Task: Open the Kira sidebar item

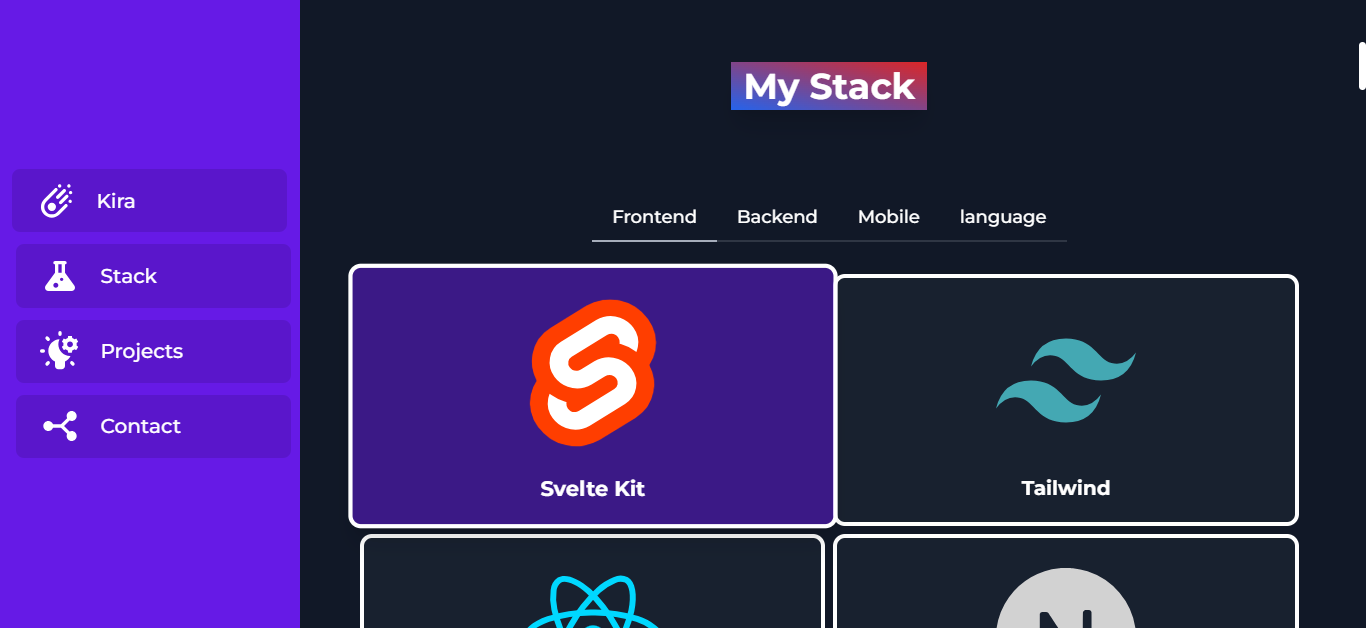Action: click(x=149, y=200)
